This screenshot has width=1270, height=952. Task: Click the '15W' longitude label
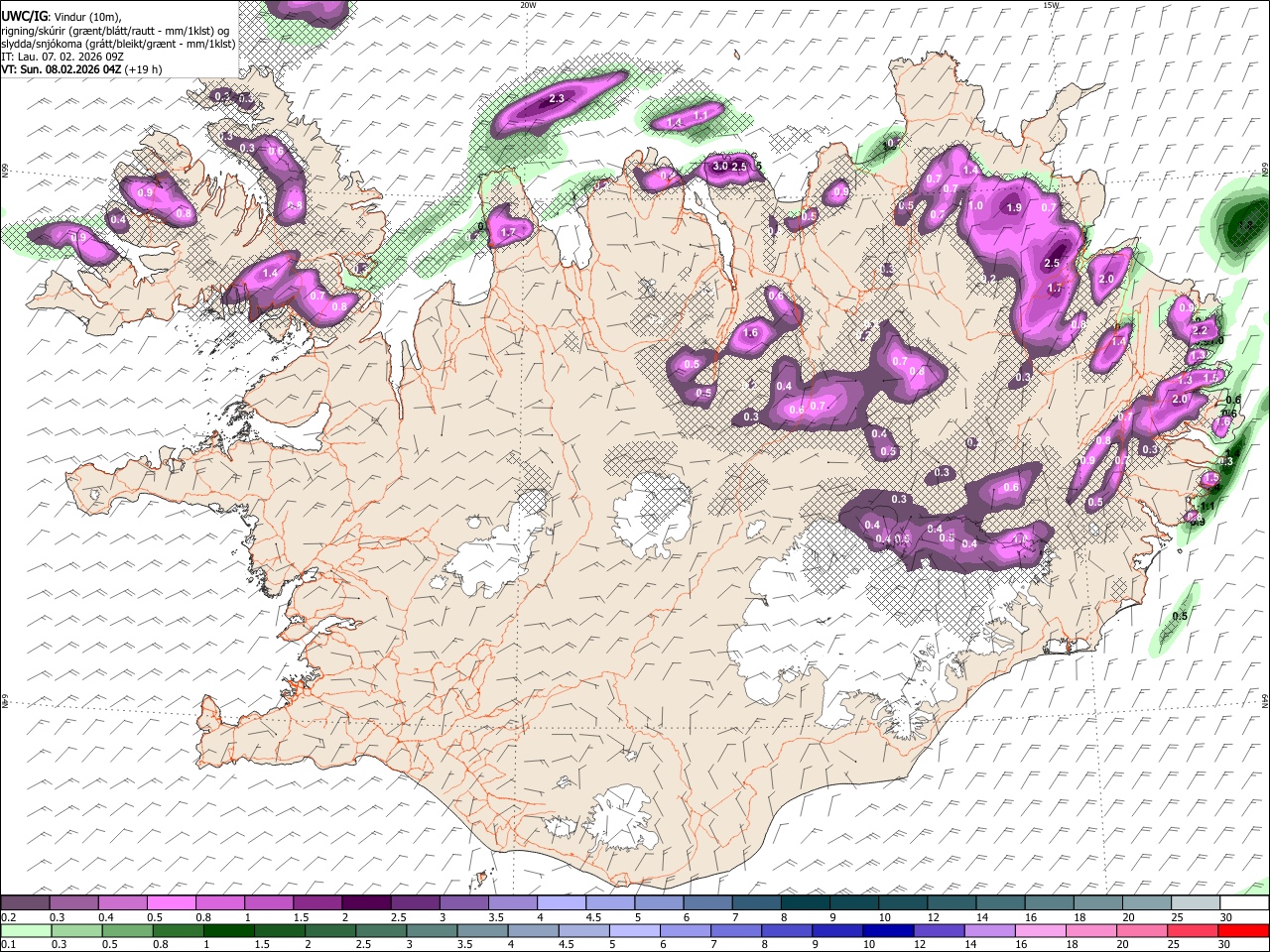[1051, 5]
